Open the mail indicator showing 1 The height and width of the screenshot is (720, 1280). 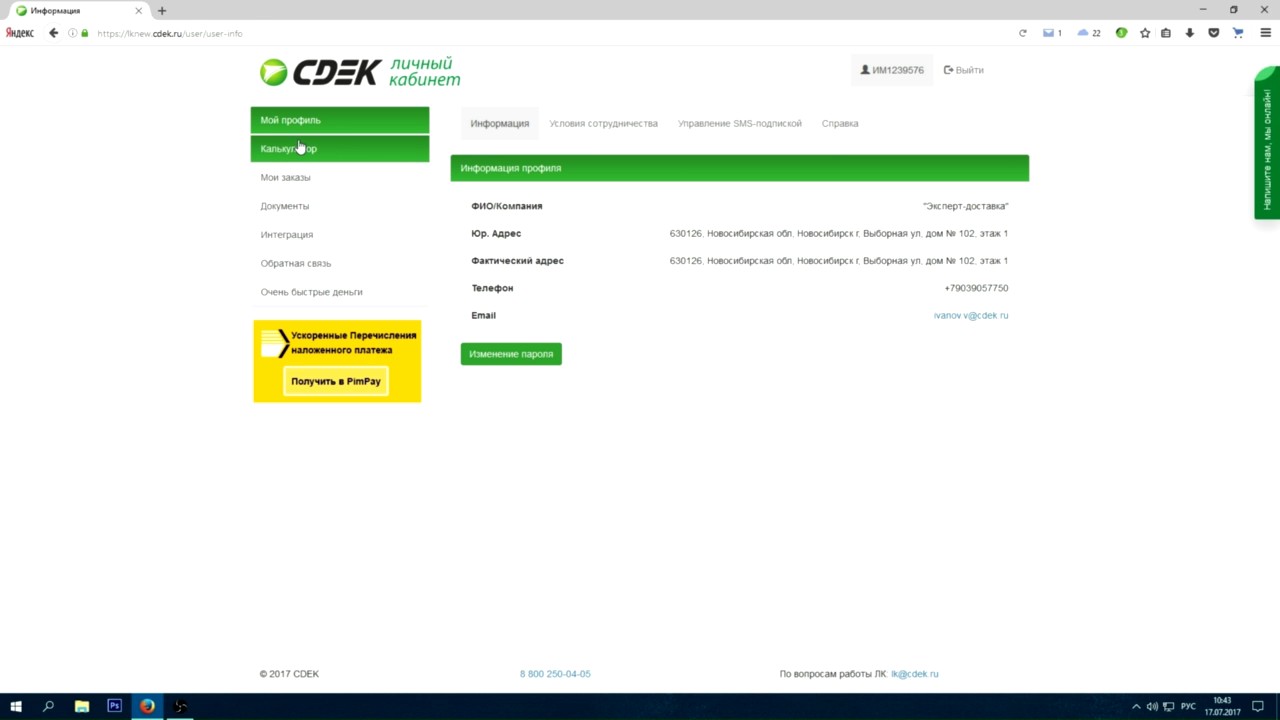click(x=1052, y=33)
